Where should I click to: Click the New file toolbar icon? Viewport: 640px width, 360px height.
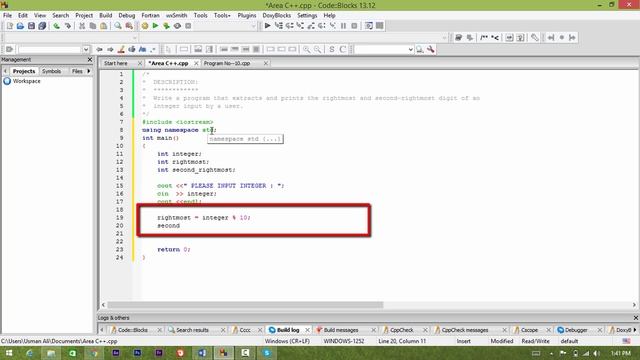click(x=10, y=26)
